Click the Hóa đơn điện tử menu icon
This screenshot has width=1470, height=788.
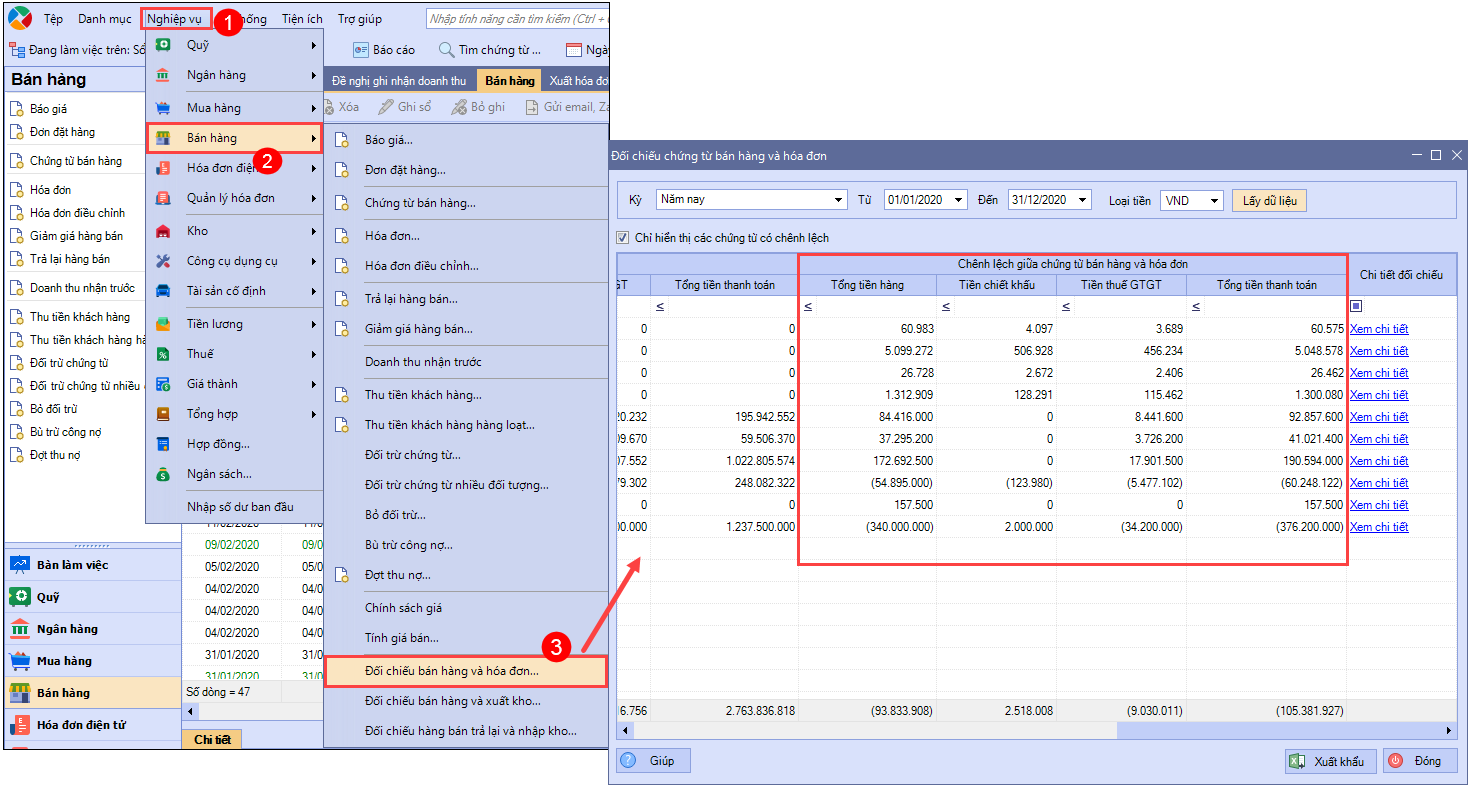click(x=164, y=168)
